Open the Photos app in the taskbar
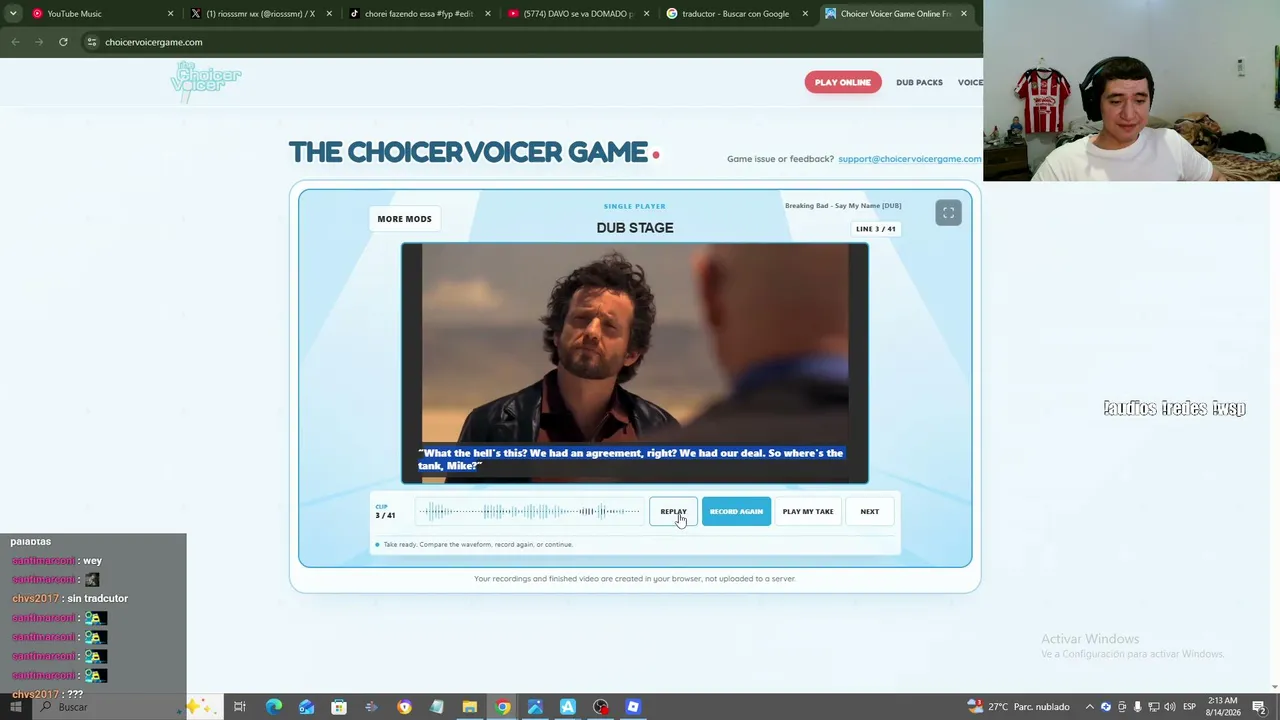 click(x=535, y=707)
